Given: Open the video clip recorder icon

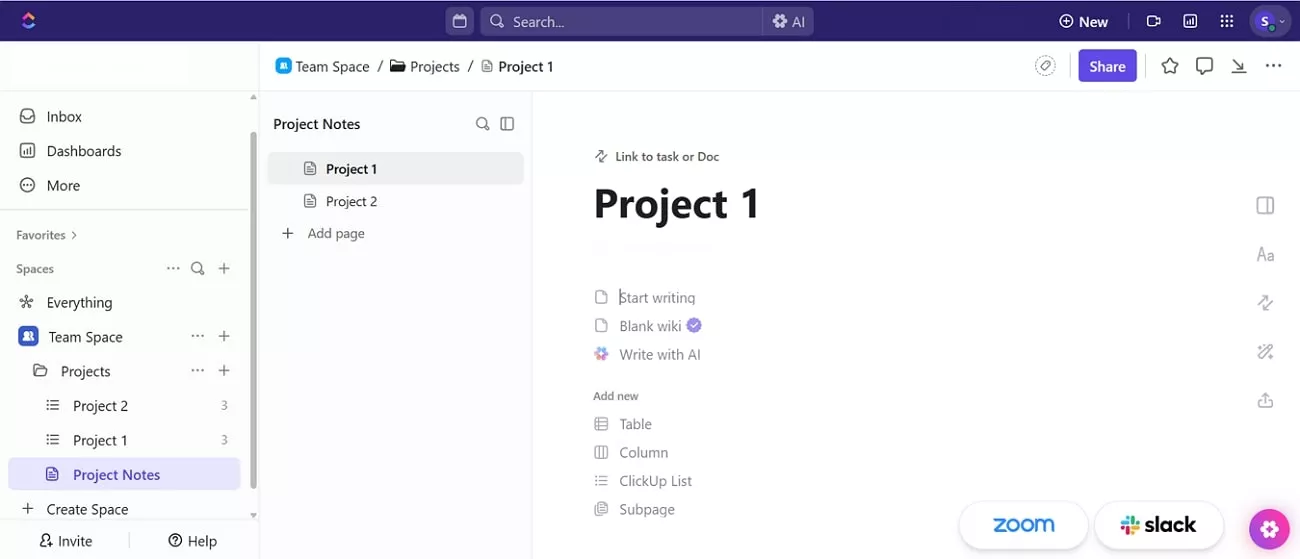Looking at the screenshot, I should [1153, 21].
